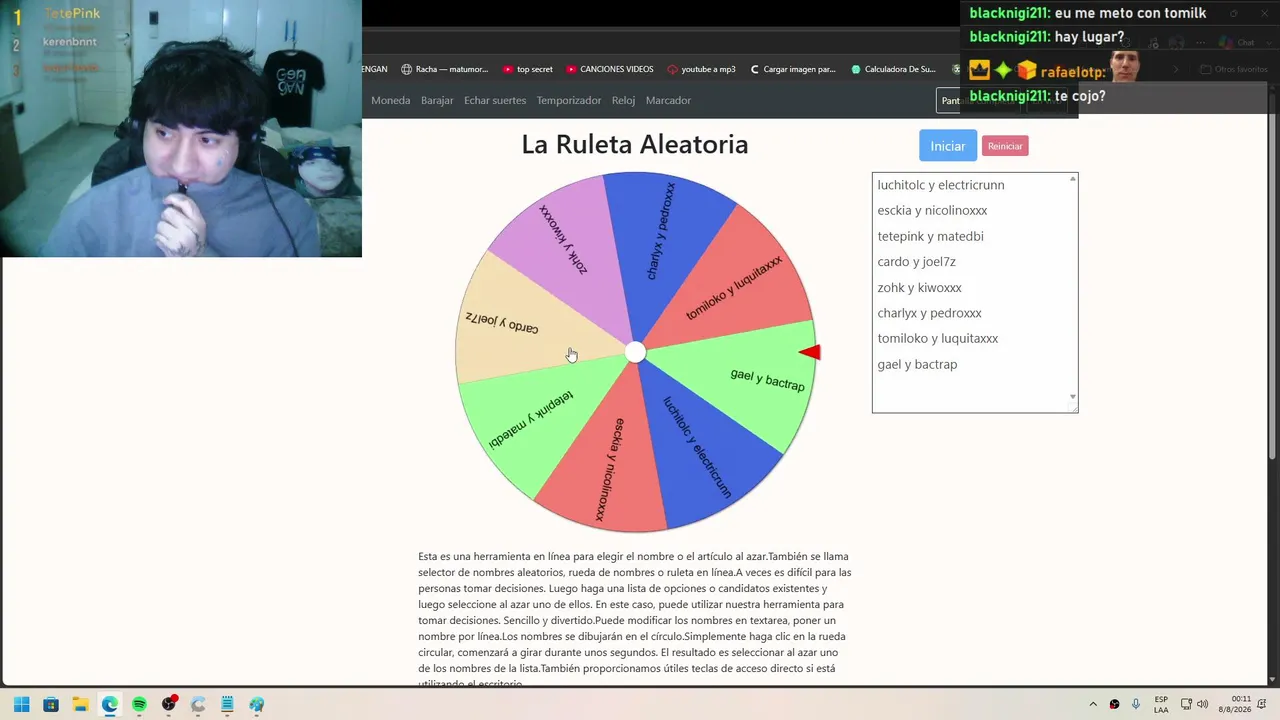
Task: Click 'esckia y nicolinoxxx' in the names list
Action: 932,210
